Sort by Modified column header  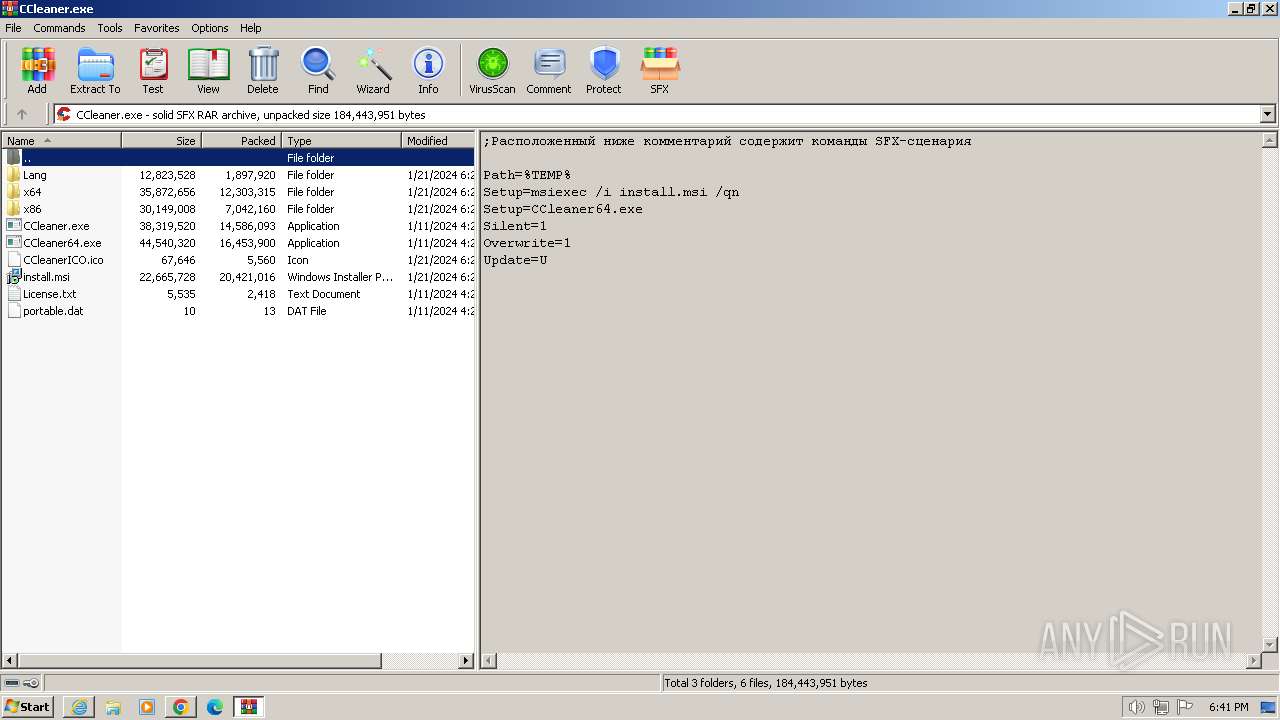tap(438, 141)
